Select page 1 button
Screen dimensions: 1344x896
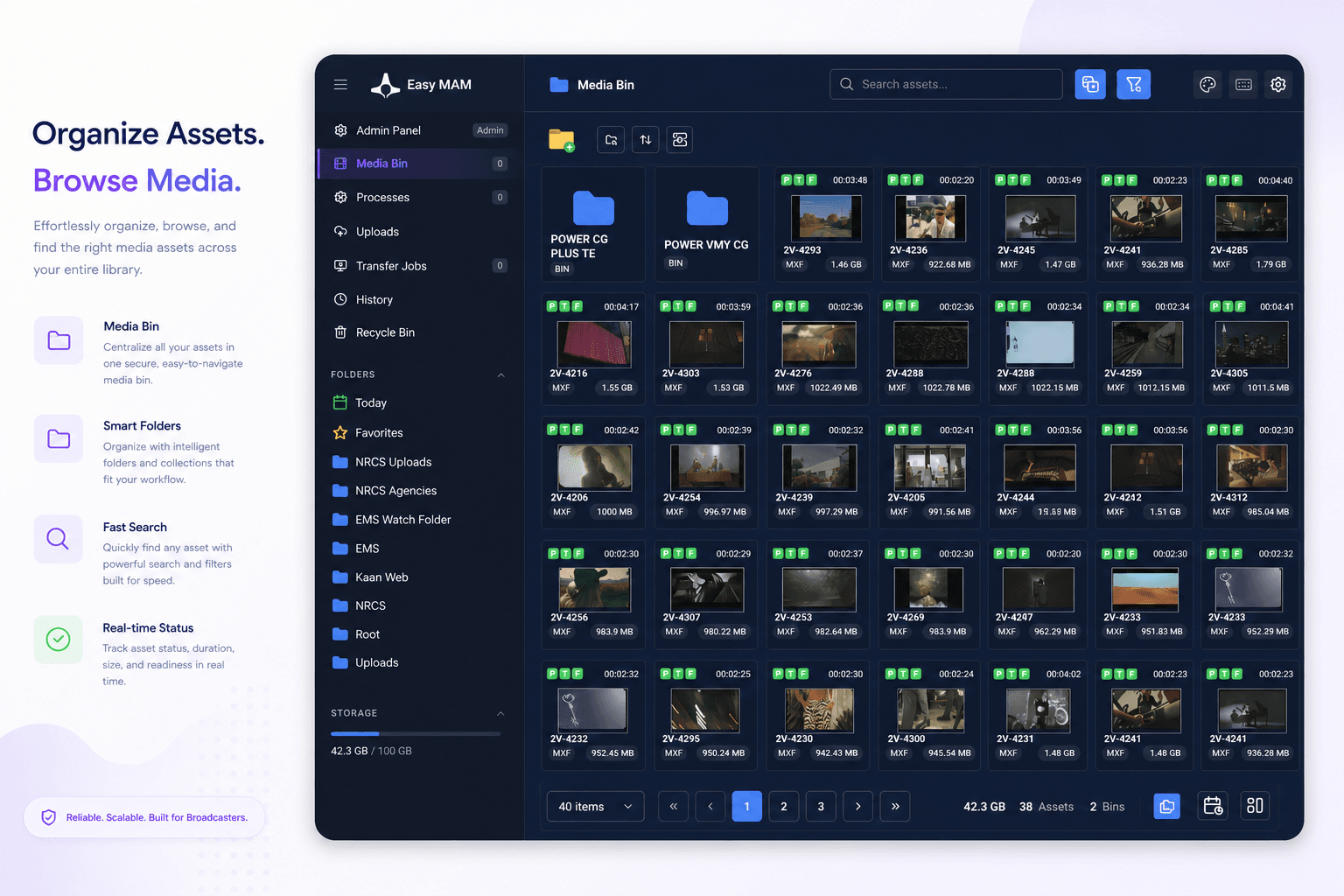coord(746,807)
